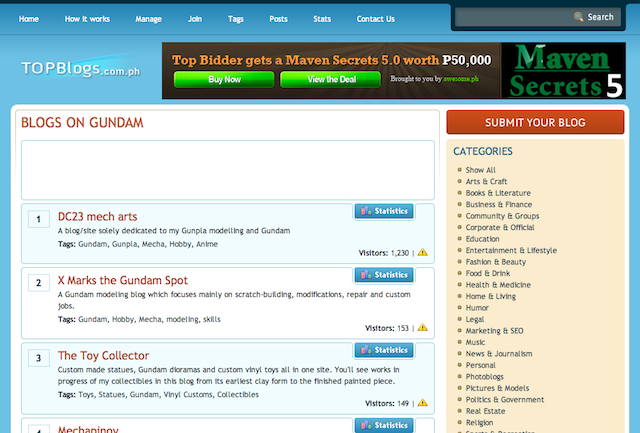
Task: Open the Tags page
Action: (x=236, y=19)
